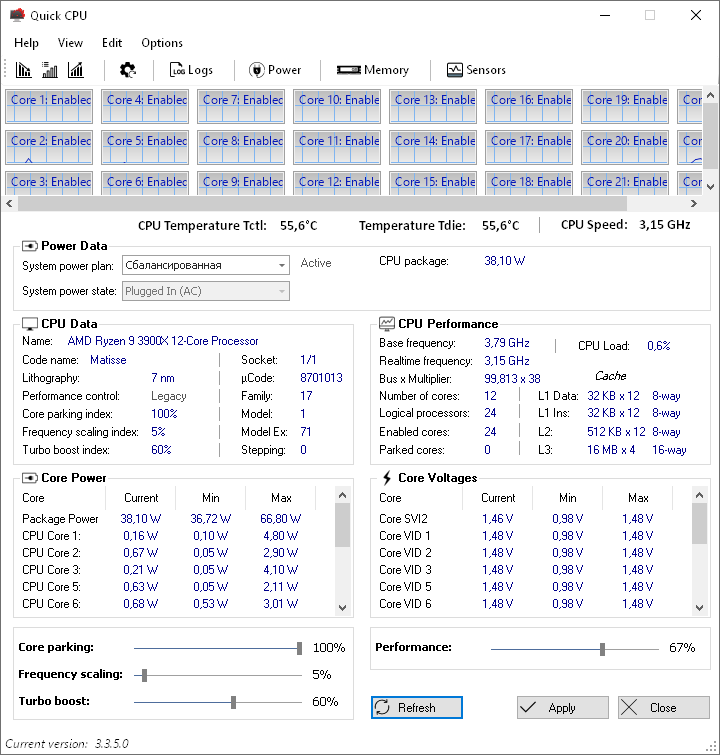Open settings via the gear toolbar icon

[128, 70]
